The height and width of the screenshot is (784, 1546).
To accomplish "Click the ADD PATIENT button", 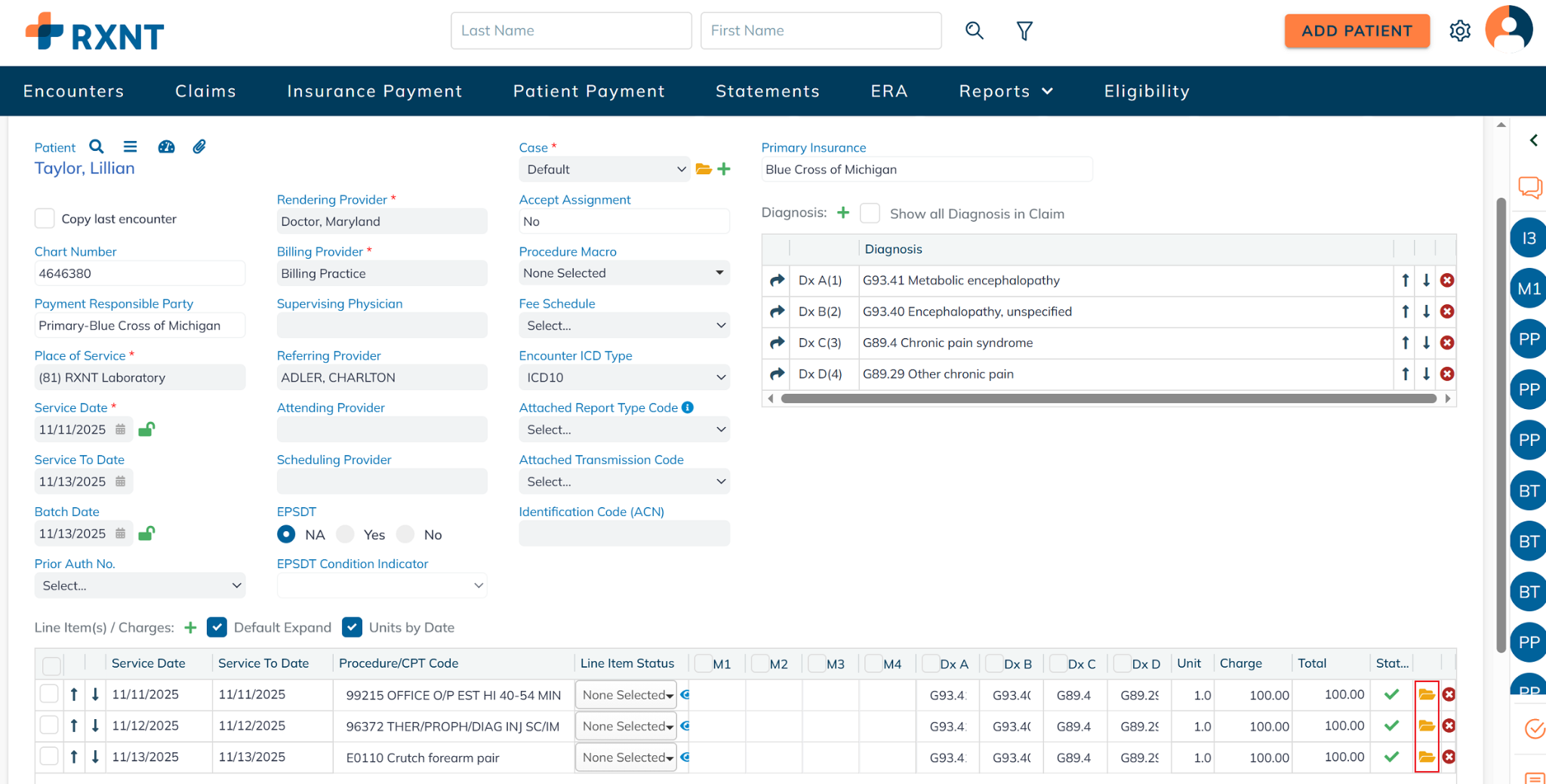I will click(1357, 31).
